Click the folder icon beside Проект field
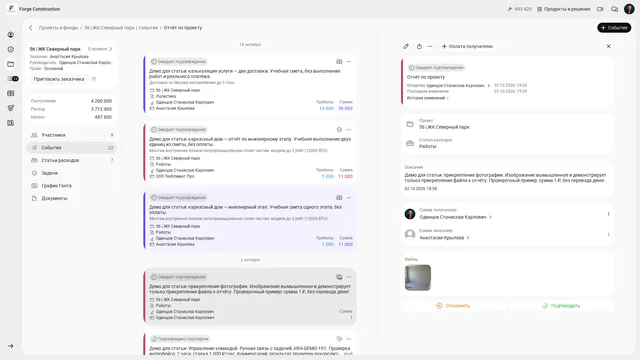Image resolution: width=640 pixels, height=360 pixels. [410, 124]
